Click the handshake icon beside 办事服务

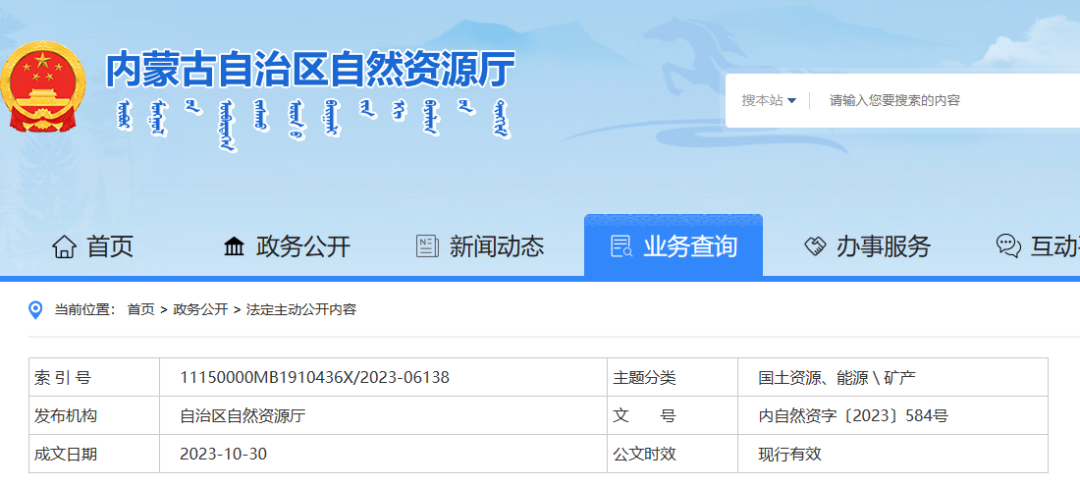click(816, 246)
